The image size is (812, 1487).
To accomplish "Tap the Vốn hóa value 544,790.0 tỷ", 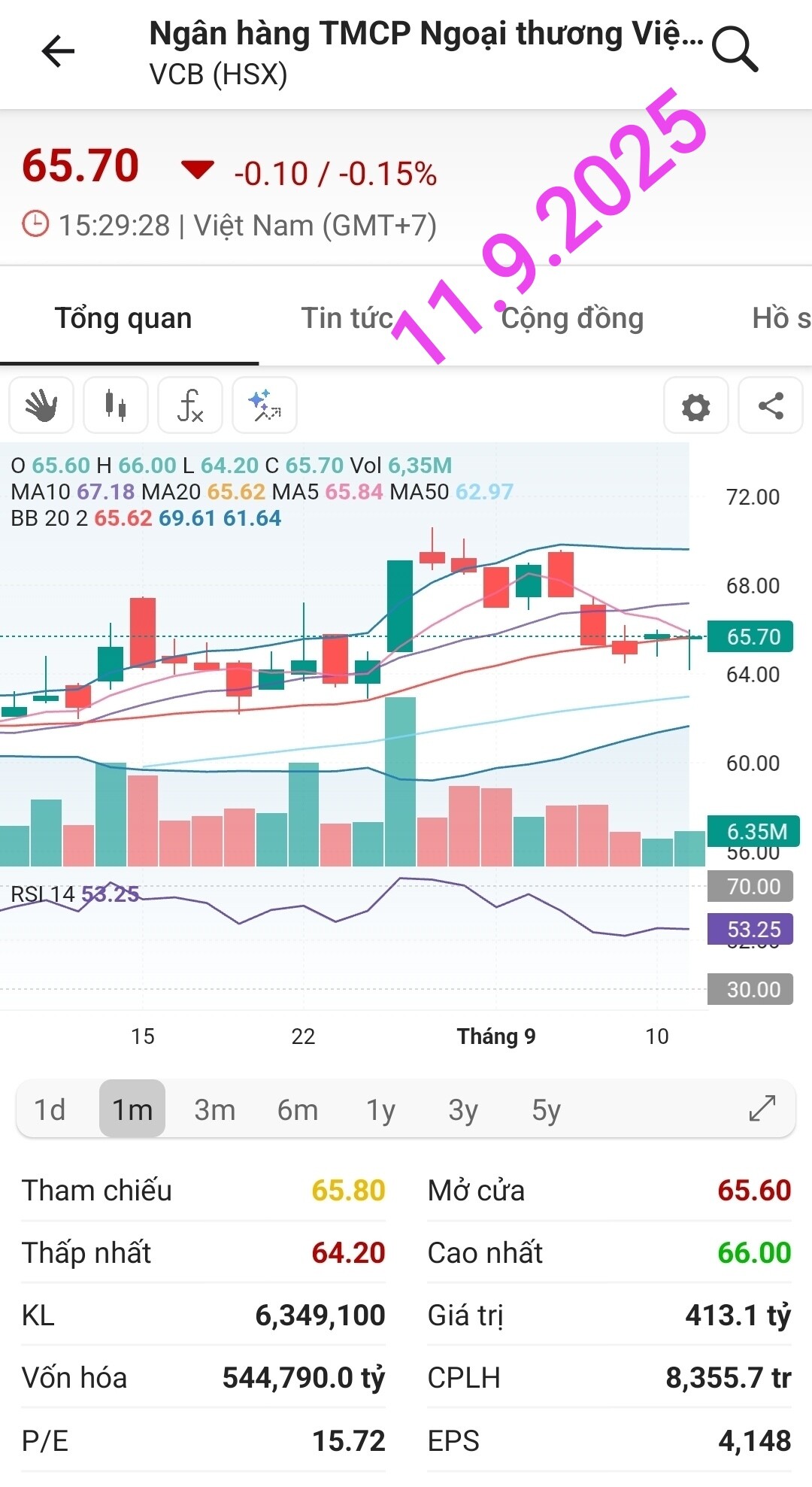I will point(304,1378).
